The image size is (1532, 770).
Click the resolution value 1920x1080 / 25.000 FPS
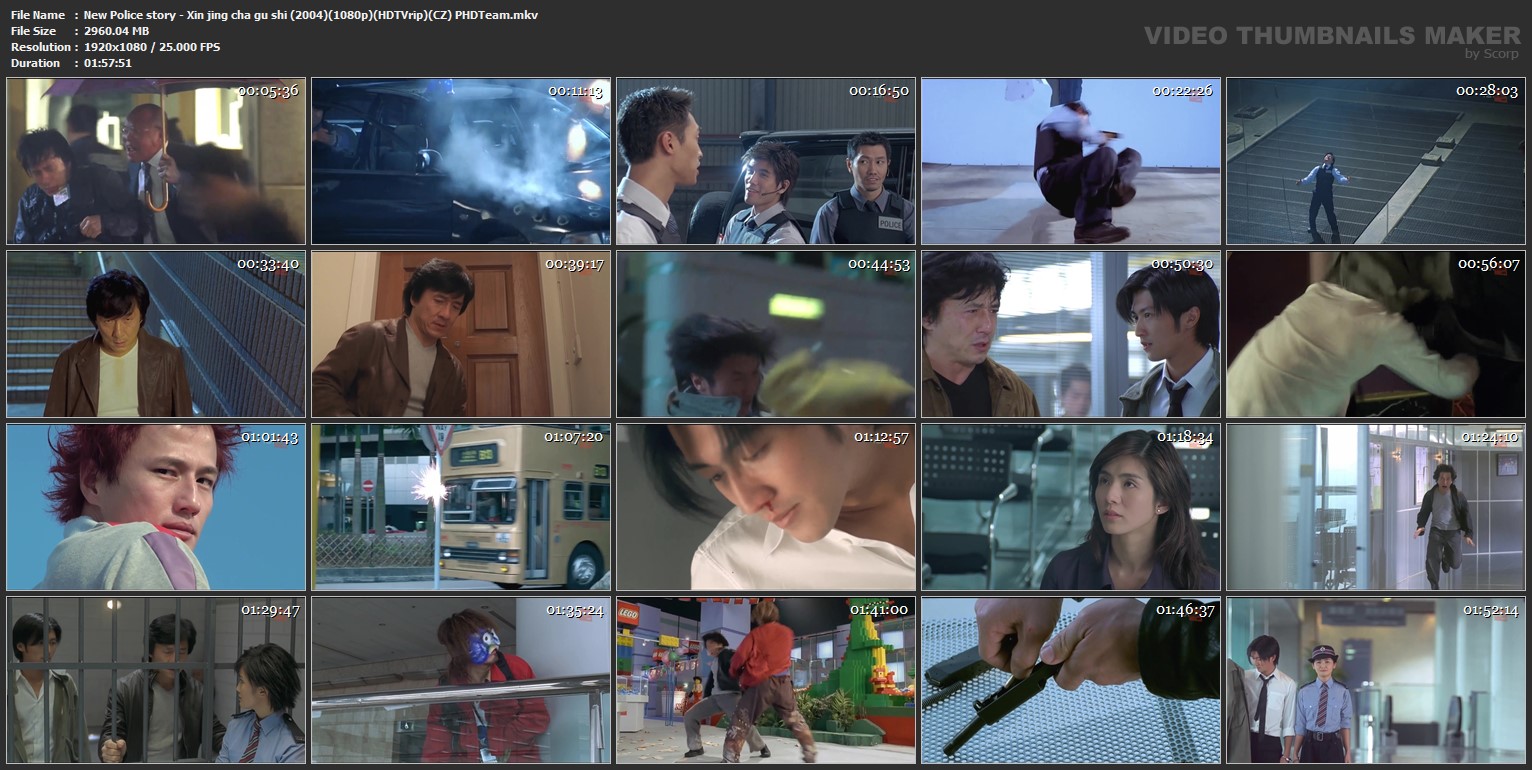tap(152, 47)
